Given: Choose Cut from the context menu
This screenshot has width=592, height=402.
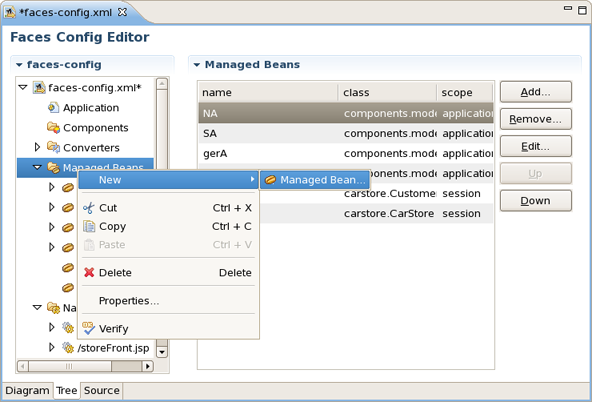Looking at the screenshot, I should (x=168, y=208).
